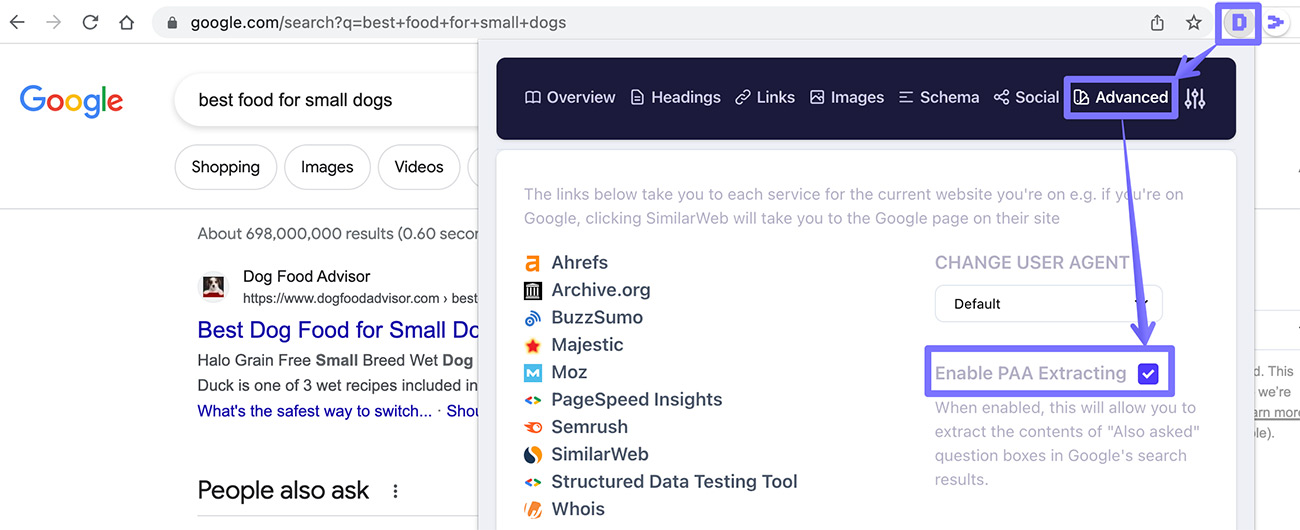Click the Semrush flame icon
This screenshot has height=530, width=1300.
[x=532, y=427]
